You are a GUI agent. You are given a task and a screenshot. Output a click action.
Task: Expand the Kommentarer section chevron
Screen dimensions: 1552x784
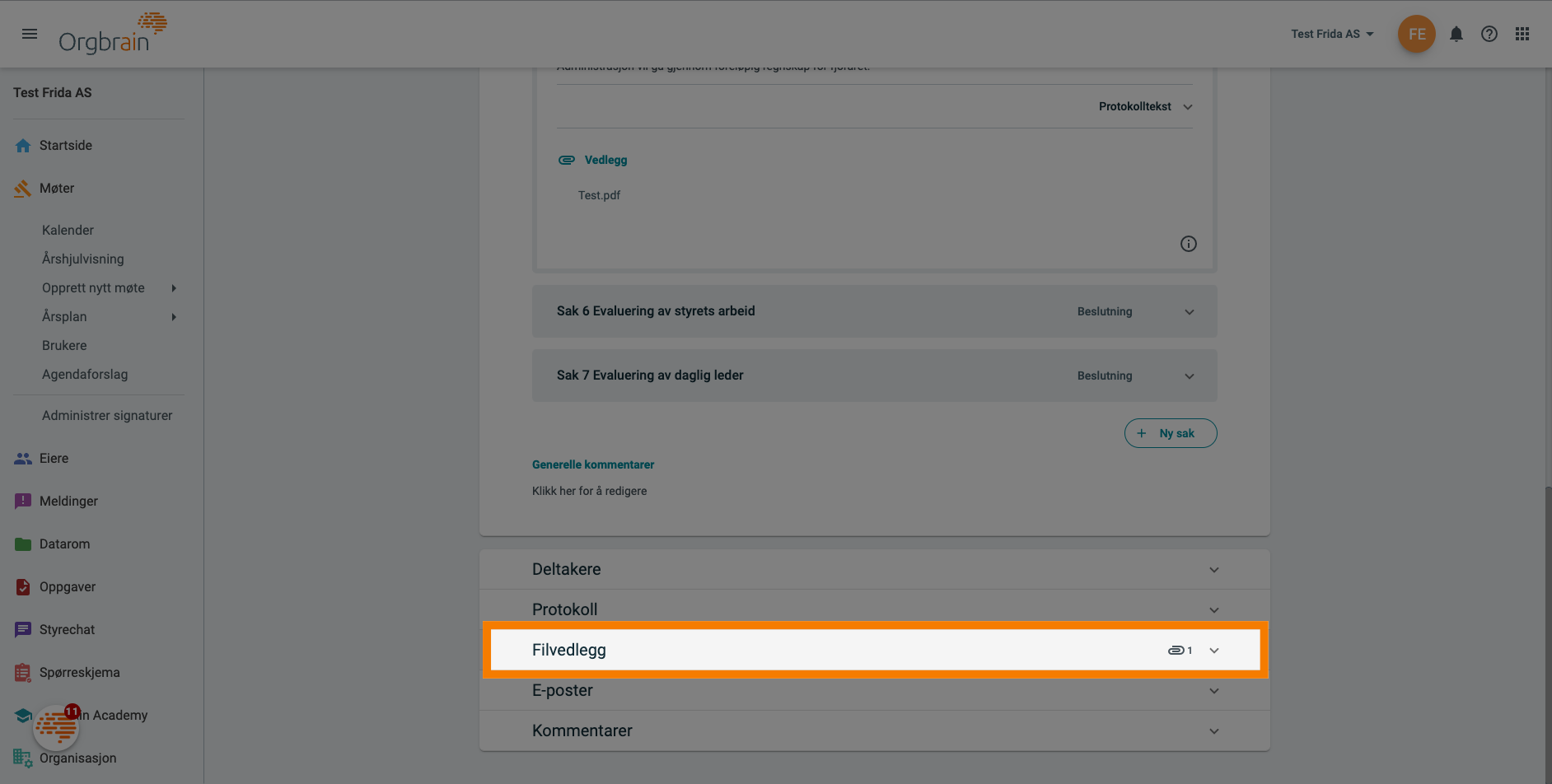[1214, 731]
